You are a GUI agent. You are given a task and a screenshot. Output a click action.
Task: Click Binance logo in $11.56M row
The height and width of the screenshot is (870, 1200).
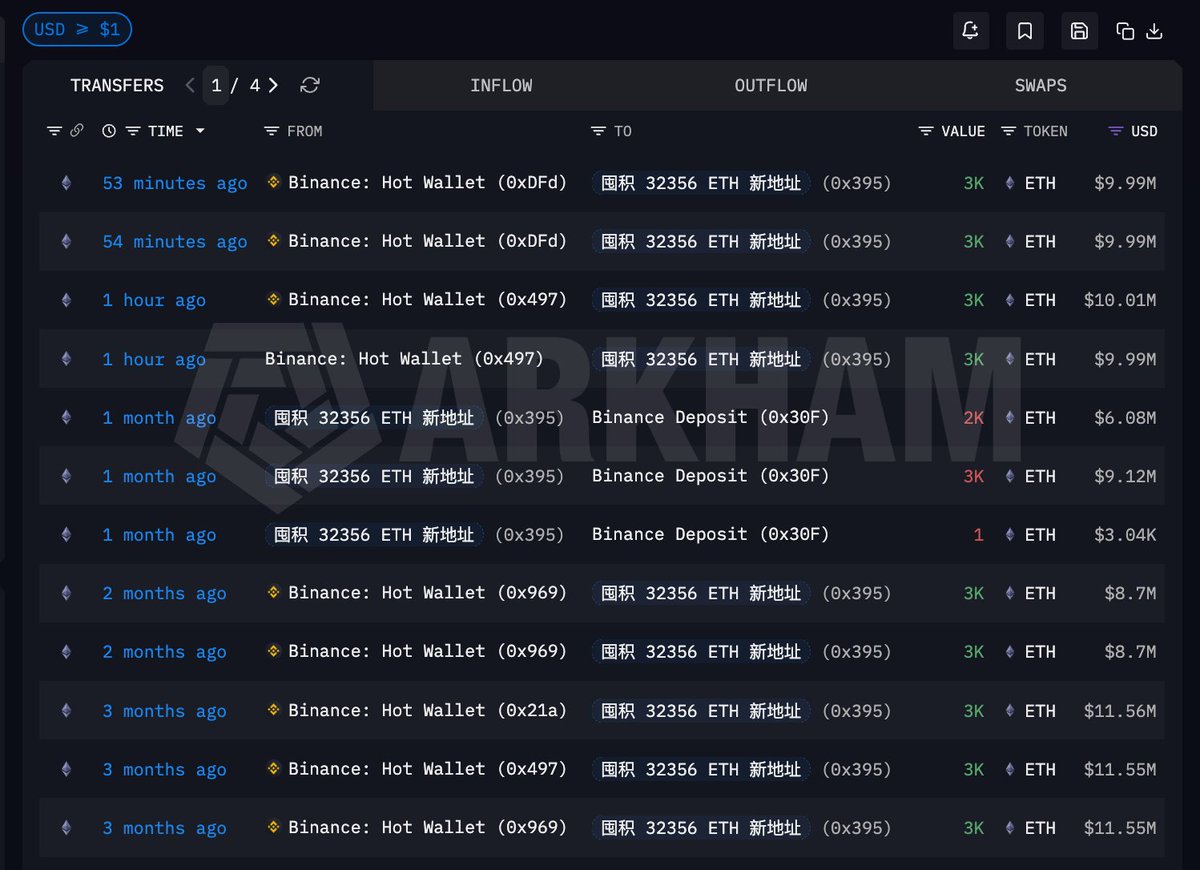pyautogui.click(x=273, y=710)
